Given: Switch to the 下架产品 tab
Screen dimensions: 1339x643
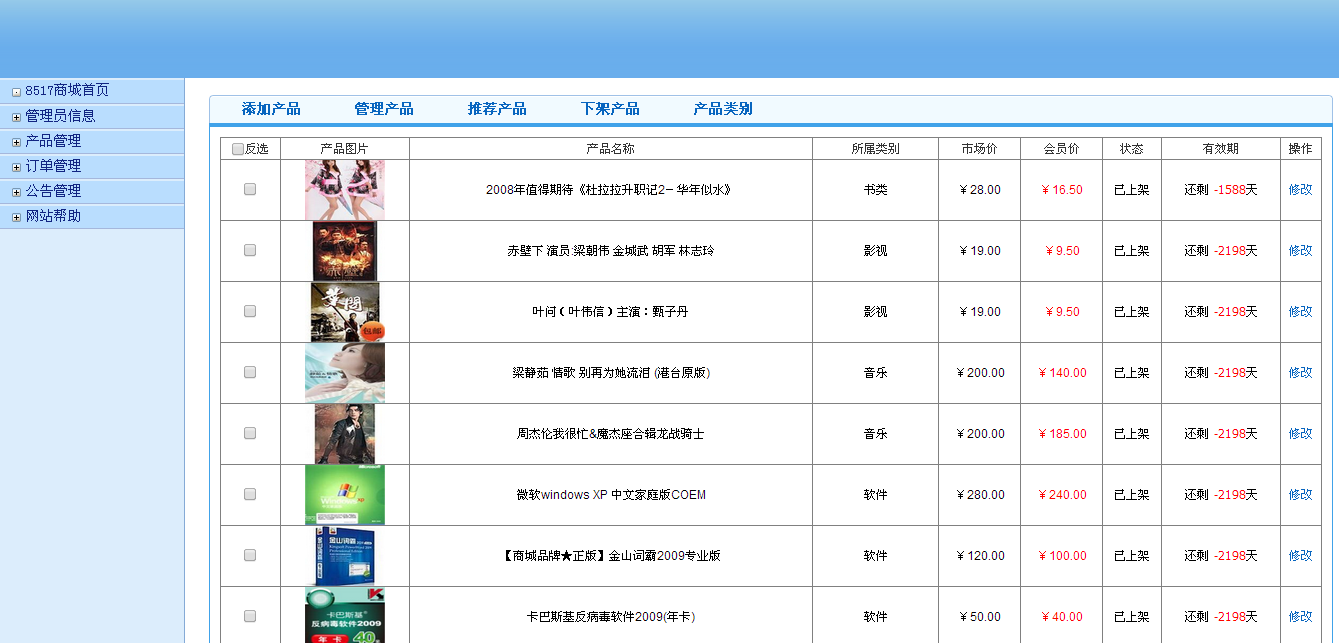Looking at the screenshot, I should 610,109.
